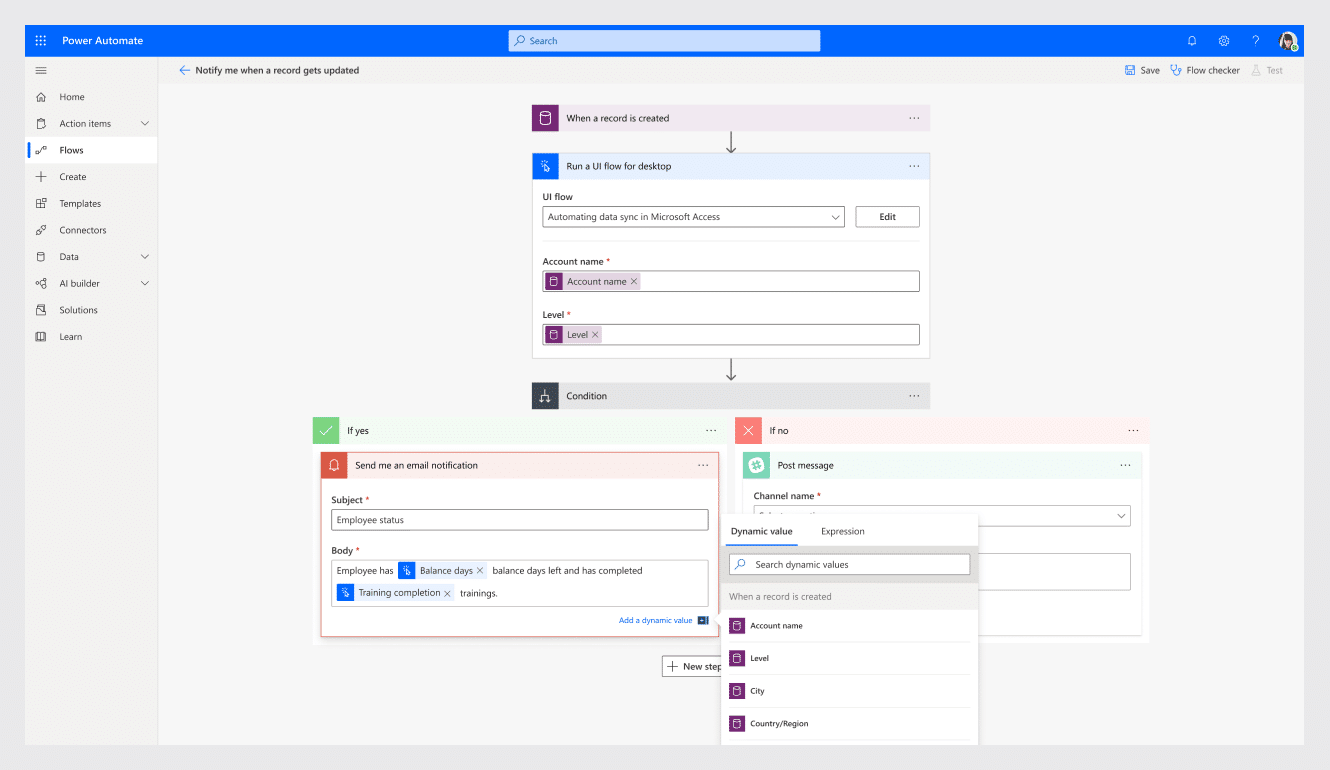Image resolution: width=1330 pixels, height=770 pixels.
Task: Click the Account name input field
Action: 731,282
